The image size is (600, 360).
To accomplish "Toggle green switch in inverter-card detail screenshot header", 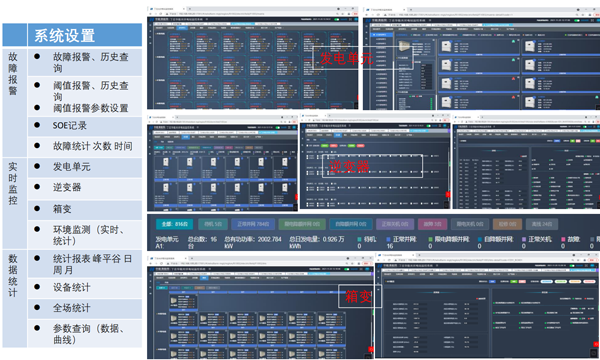I will (x=577, y=20).
